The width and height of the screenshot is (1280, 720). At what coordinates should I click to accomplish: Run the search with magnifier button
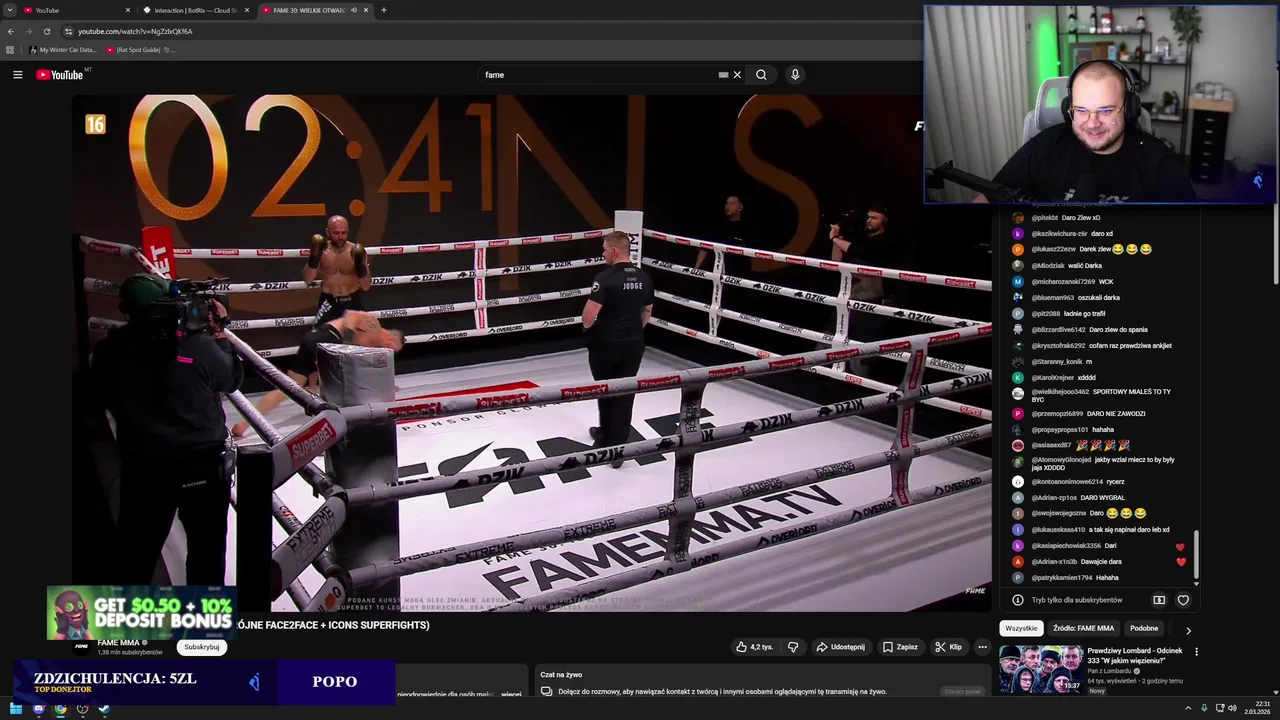[761, 75]
